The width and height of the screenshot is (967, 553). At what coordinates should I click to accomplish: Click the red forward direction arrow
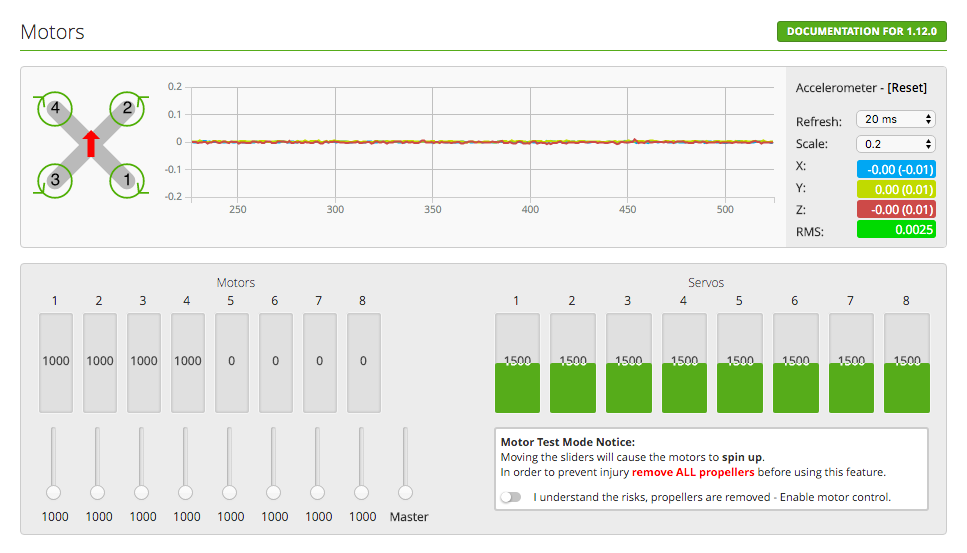(x=91, y=143)
